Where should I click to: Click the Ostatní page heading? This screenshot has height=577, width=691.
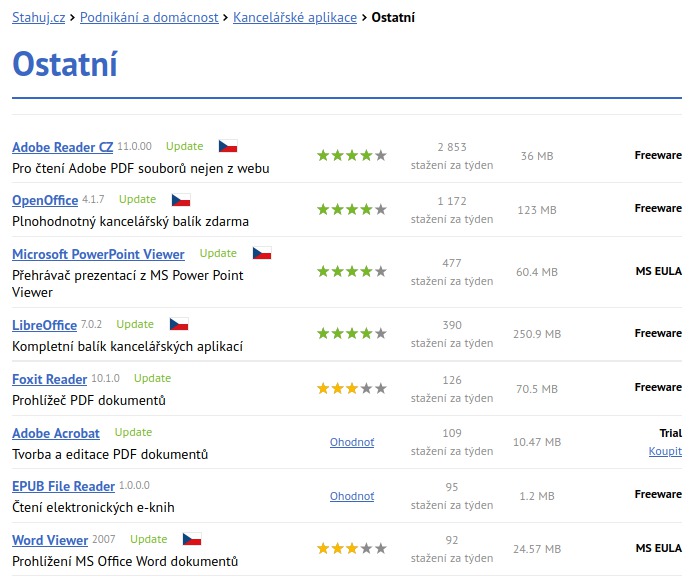coord(65,64)
